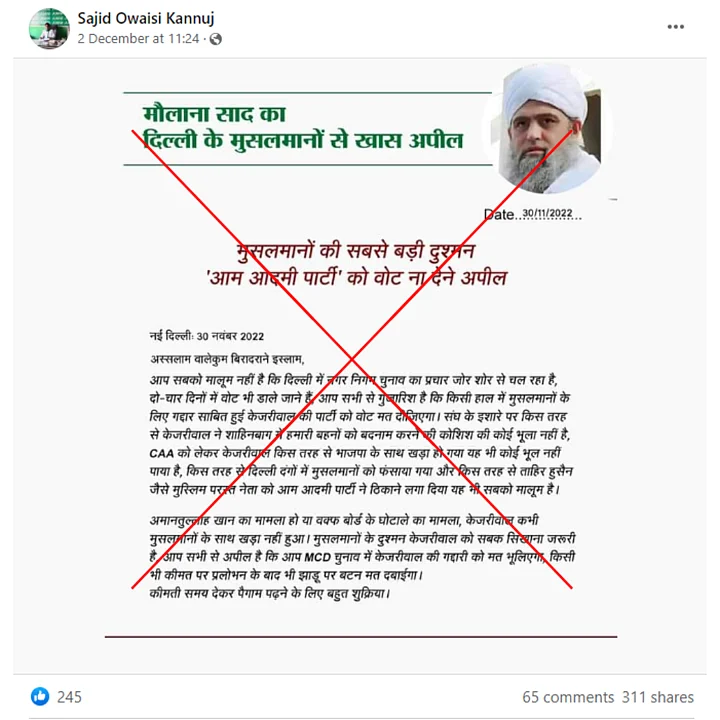Open Sajid Owaisi Kannuj's profile picture
Screen dimensions: 720x720
click(x=49, y=28)
